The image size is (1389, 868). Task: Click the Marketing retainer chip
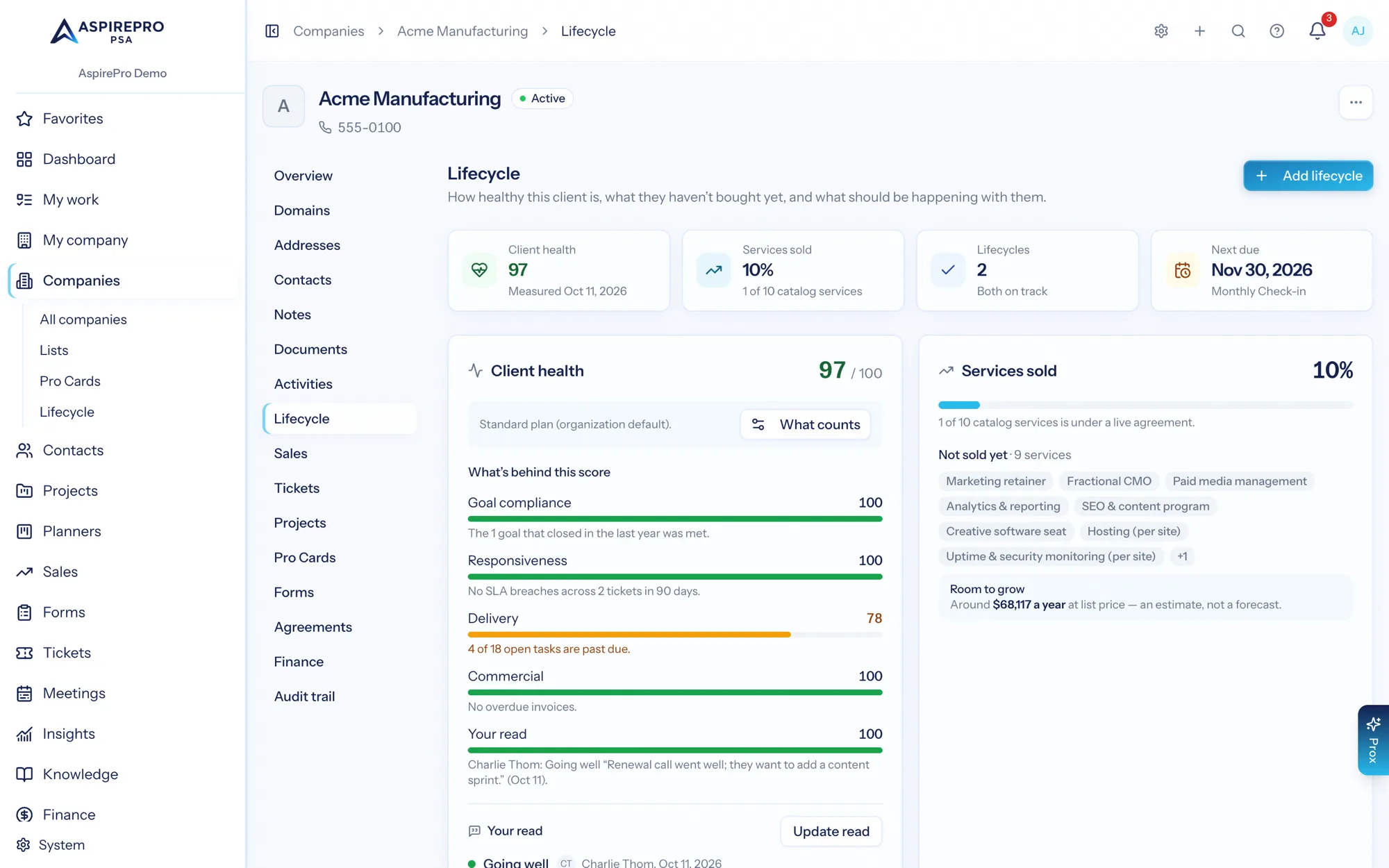click(x=995, y=481)
